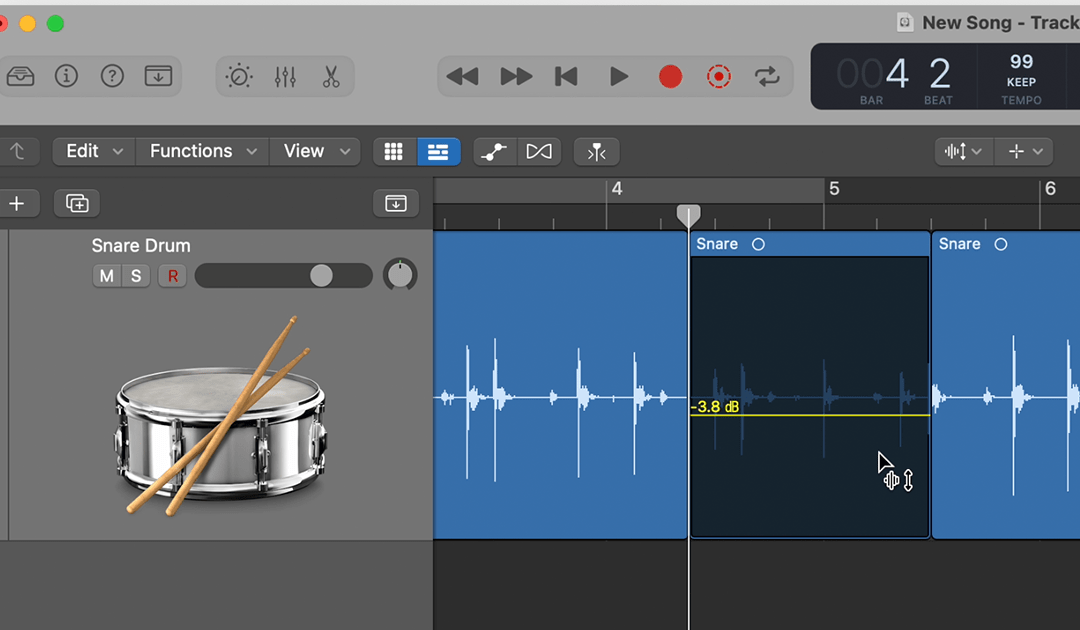This screenshot has width=1080, height=630.
Task: Mute the Snare Drum track
Action: click(x=106, y=276)
